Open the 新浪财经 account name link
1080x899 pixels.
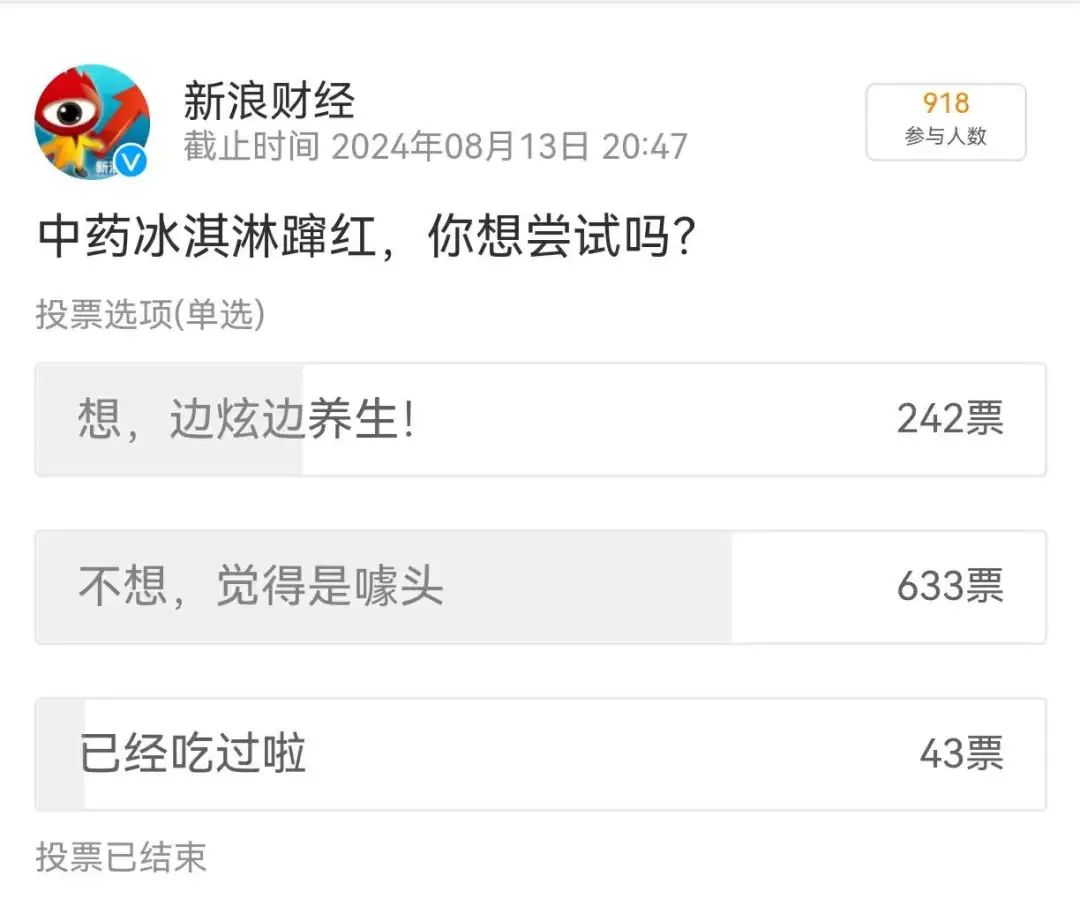(269, 101)
